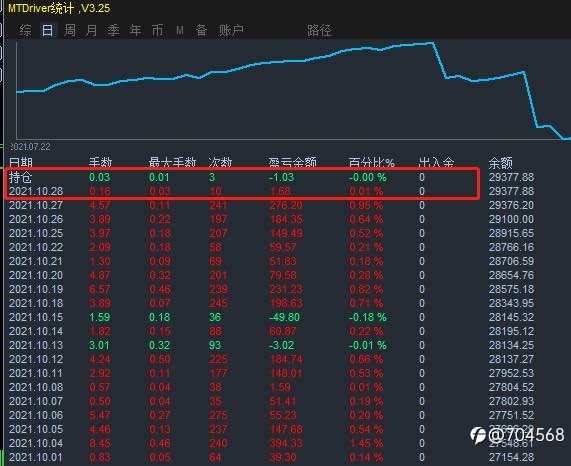This screenshot has height=466, width=571.
Task: Click the -49.80 loss amount
Action: 284,317
